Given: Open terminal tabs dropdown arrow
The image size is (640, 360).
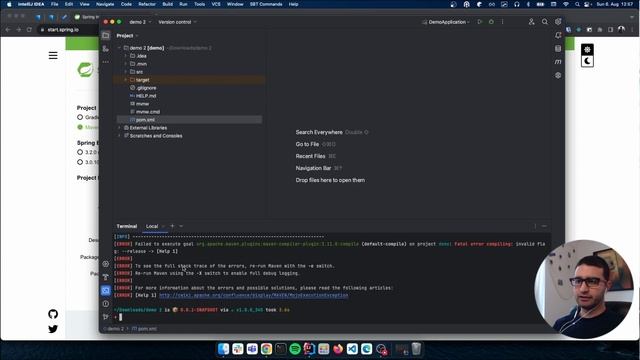Looking at the screenshot, I should tap(181, 226).
